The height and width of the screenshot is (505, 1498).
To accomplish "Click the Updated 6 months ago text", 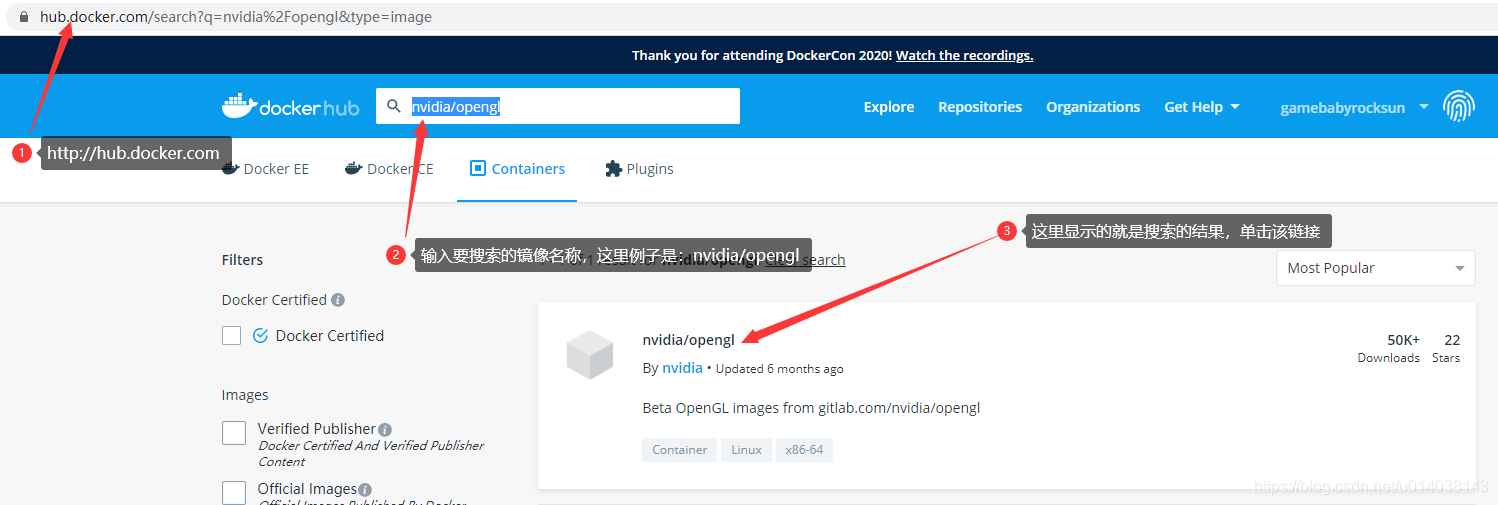I will coord(779,369).
